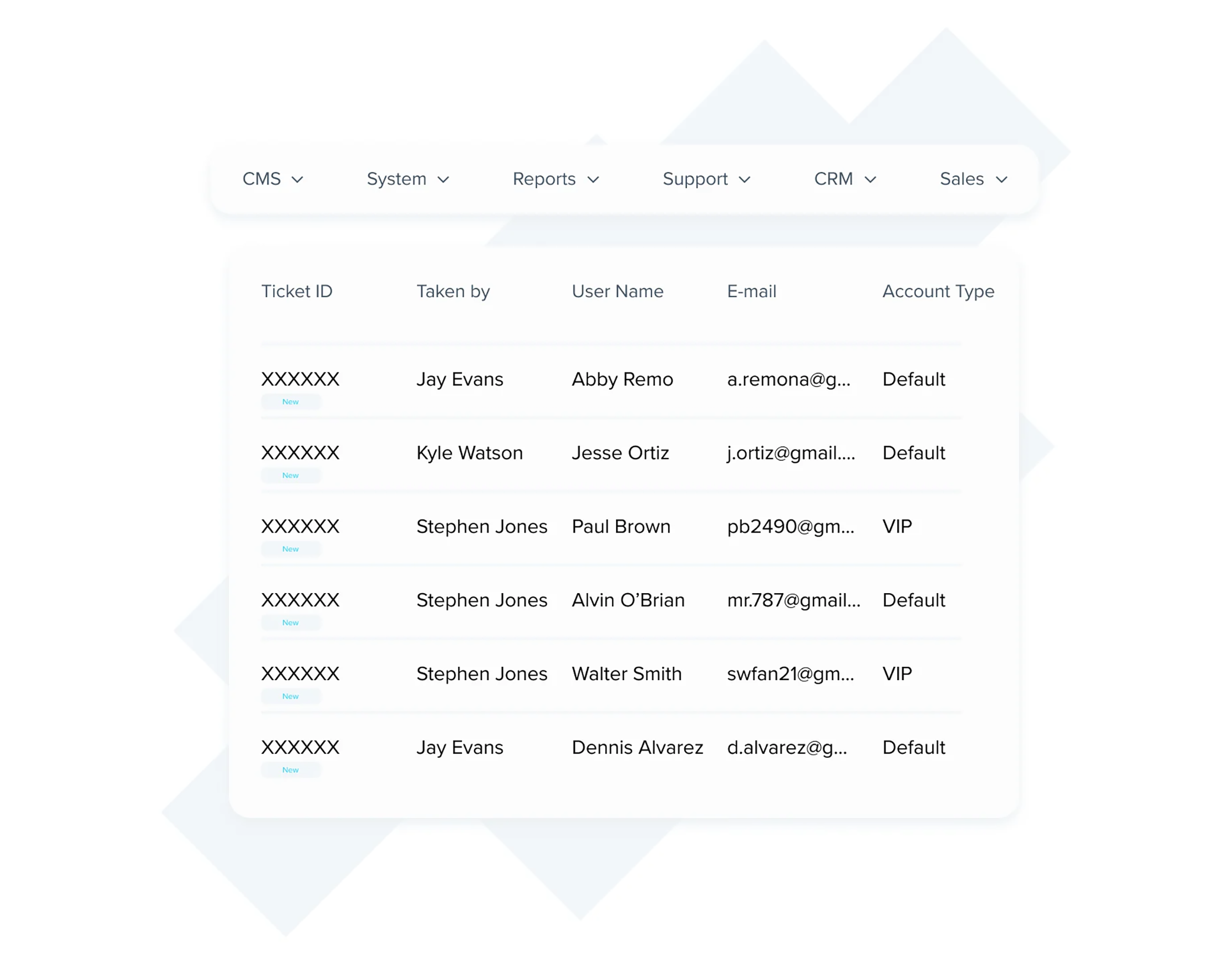Click Kyle Watson in Taken by column
The height and width of the screenshot is (964, 1232).
[x=470, y=453]
